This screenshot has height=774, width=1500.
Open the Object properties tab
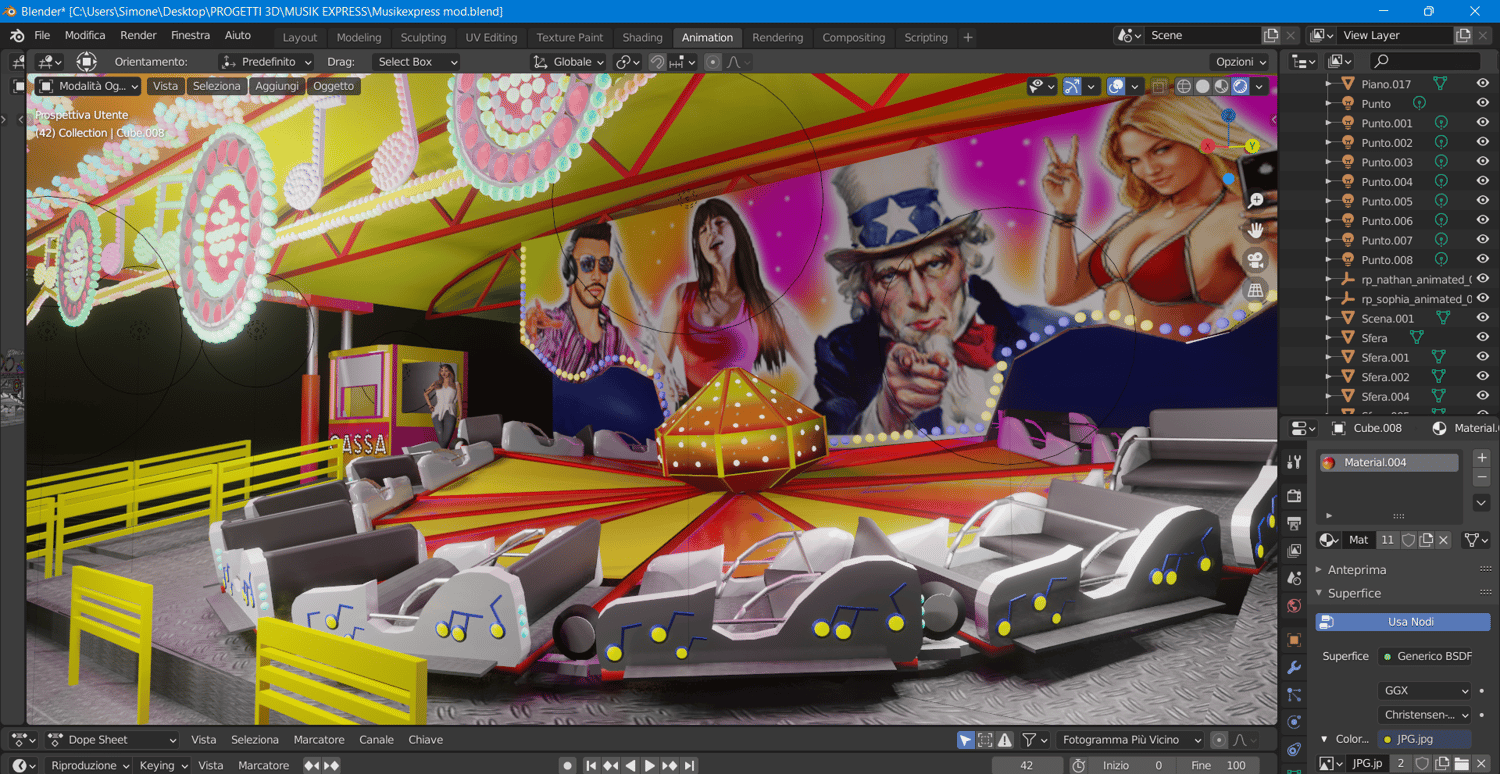(1294, 640)
